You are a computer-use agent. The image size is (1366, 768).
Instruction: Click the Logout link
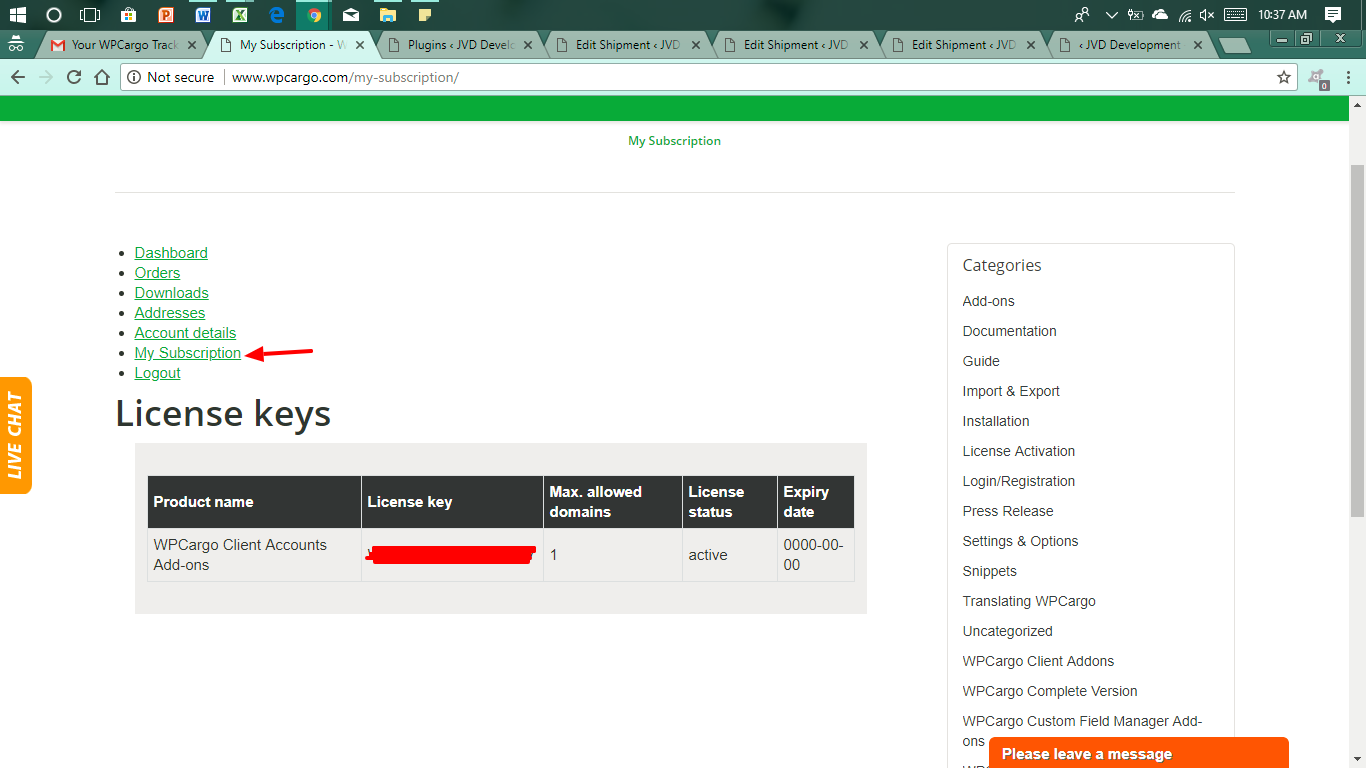pyautogui.click(x=158, y=373)
